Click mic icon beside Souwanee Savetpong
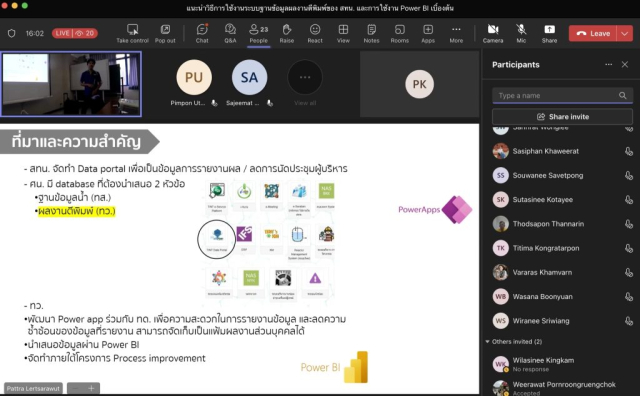This screenshot has height=396, width=640. pyautogui.click(x=629, y=176)
